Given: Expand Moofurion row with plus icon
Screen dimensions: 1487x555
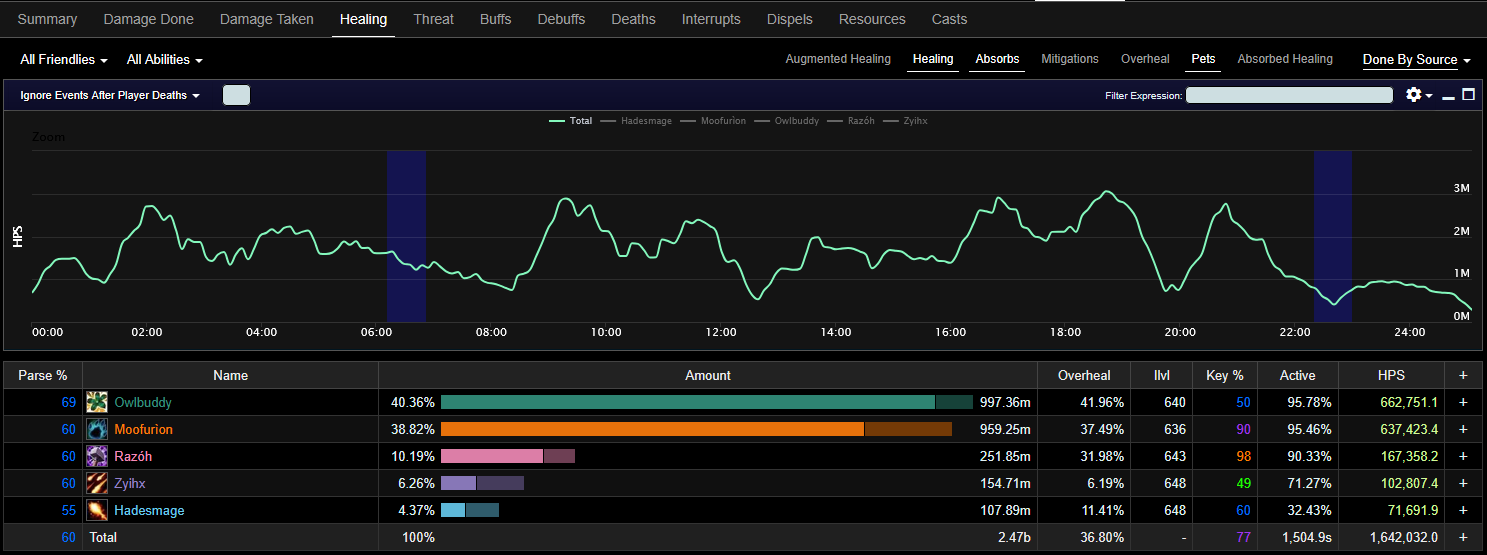Looking at the screenshot, I should tap(1464, 429).
